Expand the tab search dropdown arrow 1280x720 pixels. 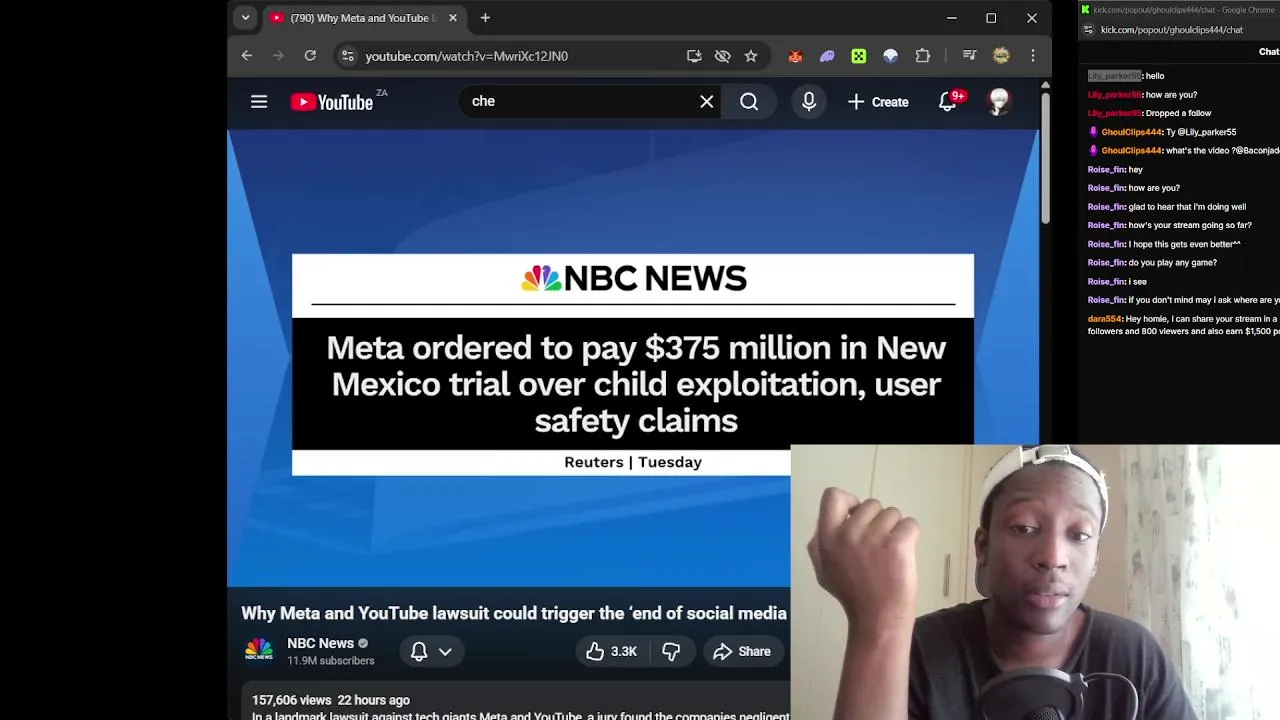(245, 18)
